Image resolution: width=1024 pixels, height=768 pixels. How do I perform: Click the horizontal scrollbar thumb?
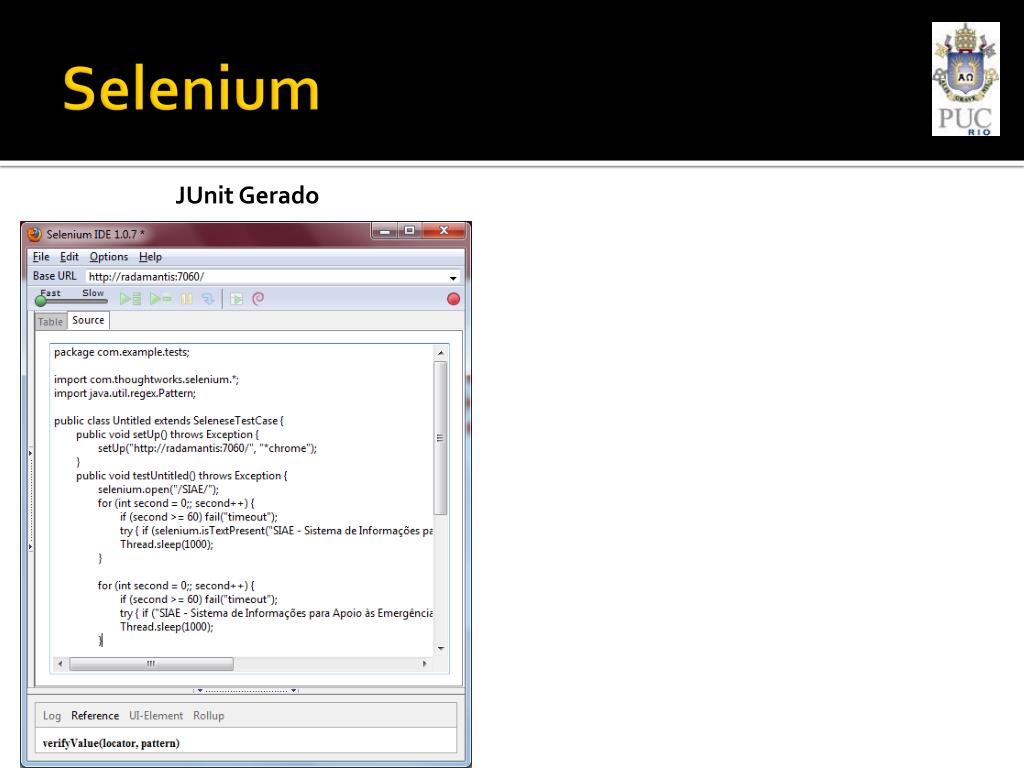click(152, 664)
